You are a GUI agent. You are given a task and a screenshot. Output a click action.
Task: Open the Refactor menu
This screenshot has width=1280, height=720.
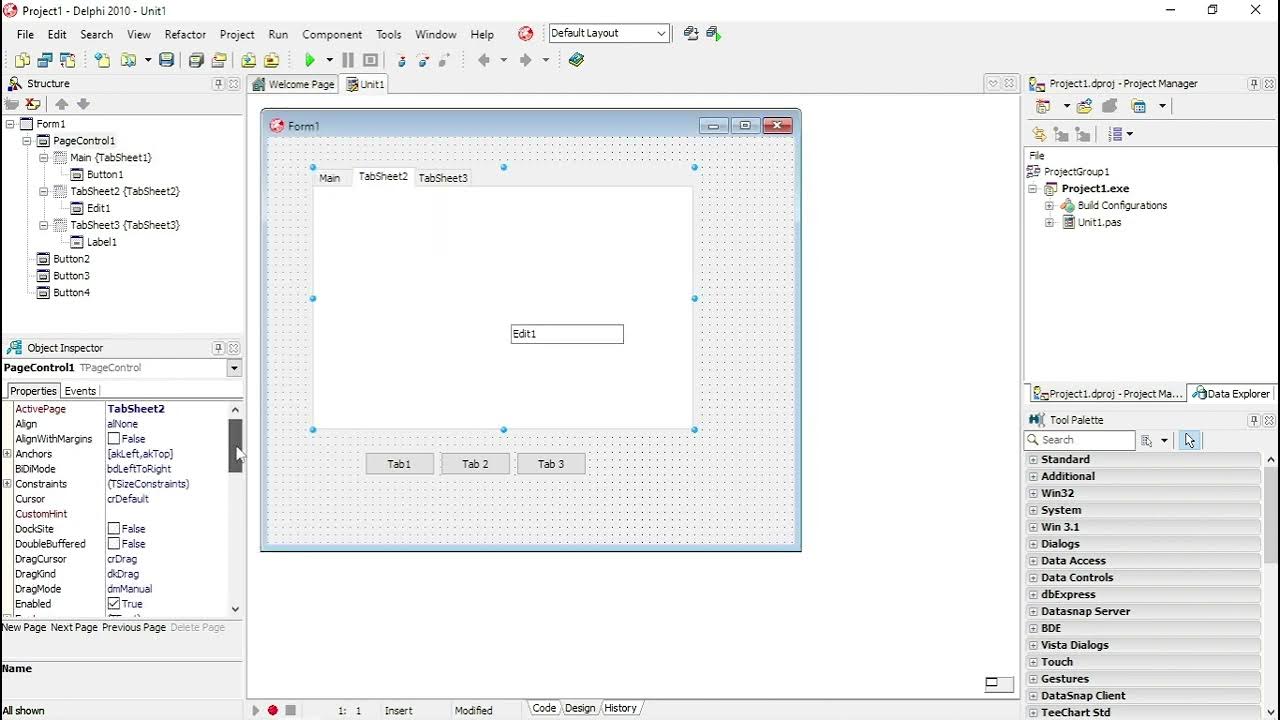[185, 34]
